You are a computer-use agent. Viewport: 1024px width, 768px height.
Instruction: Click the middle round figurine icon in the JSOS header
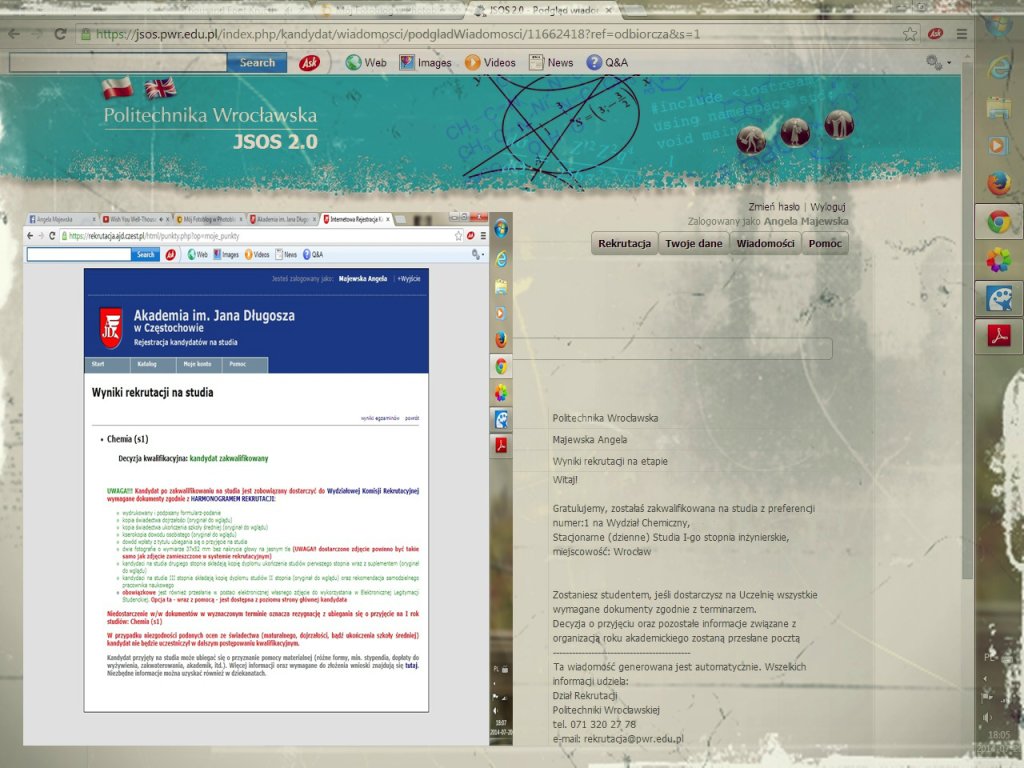[795, 132]
